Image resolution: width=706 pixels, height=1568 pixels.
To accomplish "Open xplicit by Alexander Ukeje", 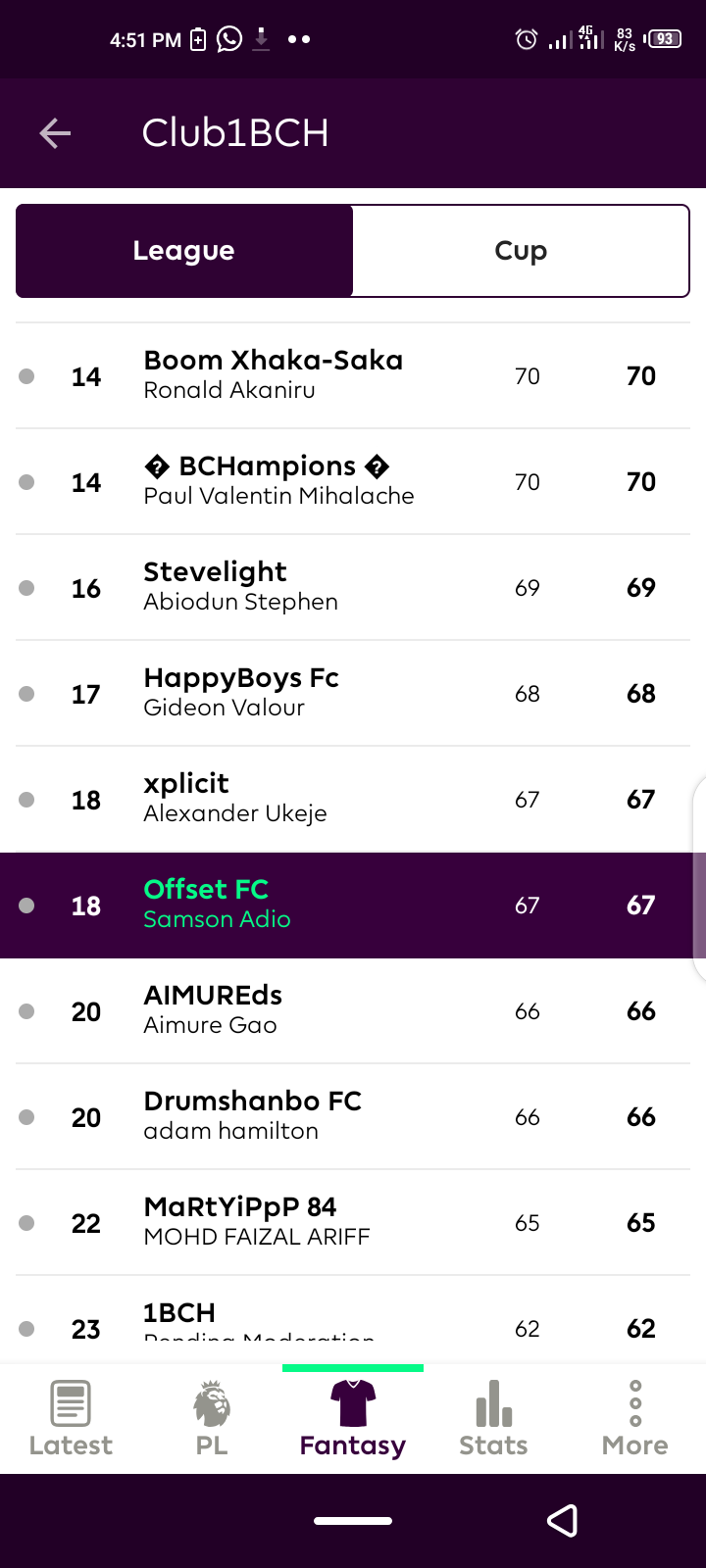I will pos(353,799).
